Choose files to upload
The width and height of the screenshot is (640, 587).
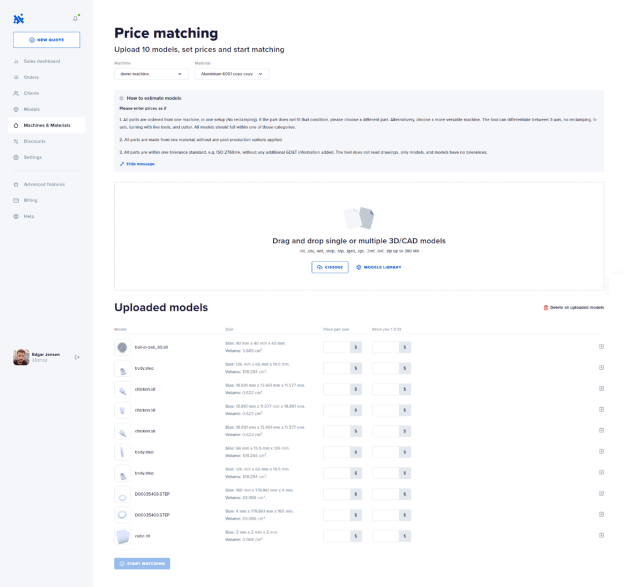[330, 267]
